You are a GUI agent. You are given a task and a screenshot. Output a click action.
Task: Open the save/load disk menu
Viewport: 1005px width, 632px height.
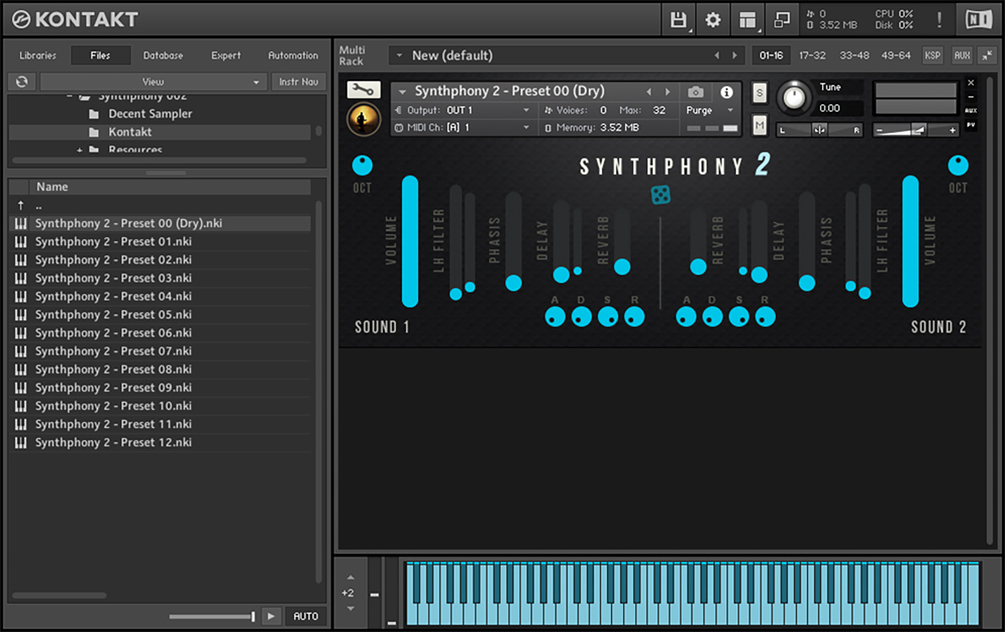(x=678, y=20)
